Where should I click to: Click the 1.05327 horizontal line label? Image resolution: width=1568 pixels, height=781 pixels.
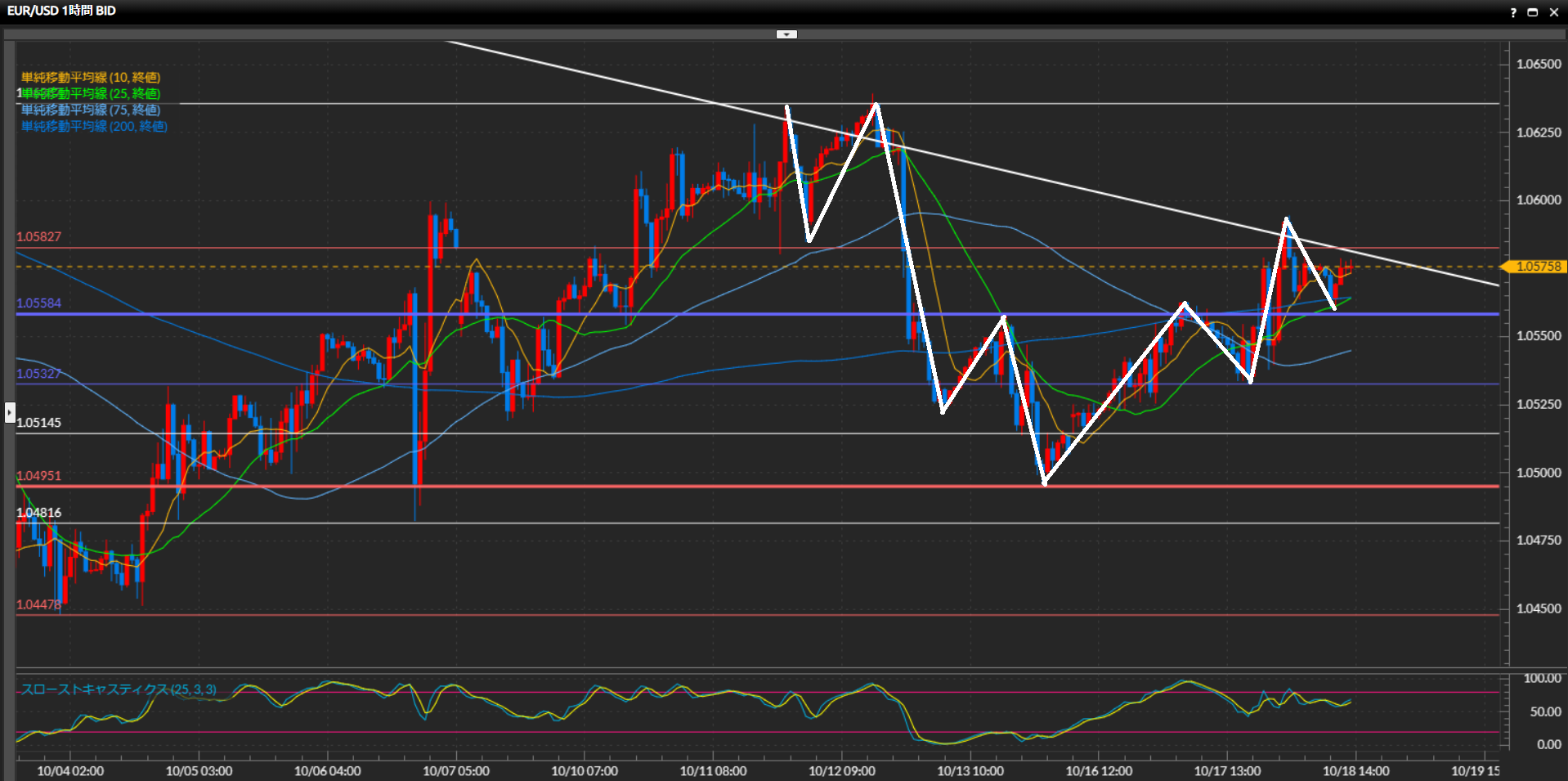coord(38,374)
